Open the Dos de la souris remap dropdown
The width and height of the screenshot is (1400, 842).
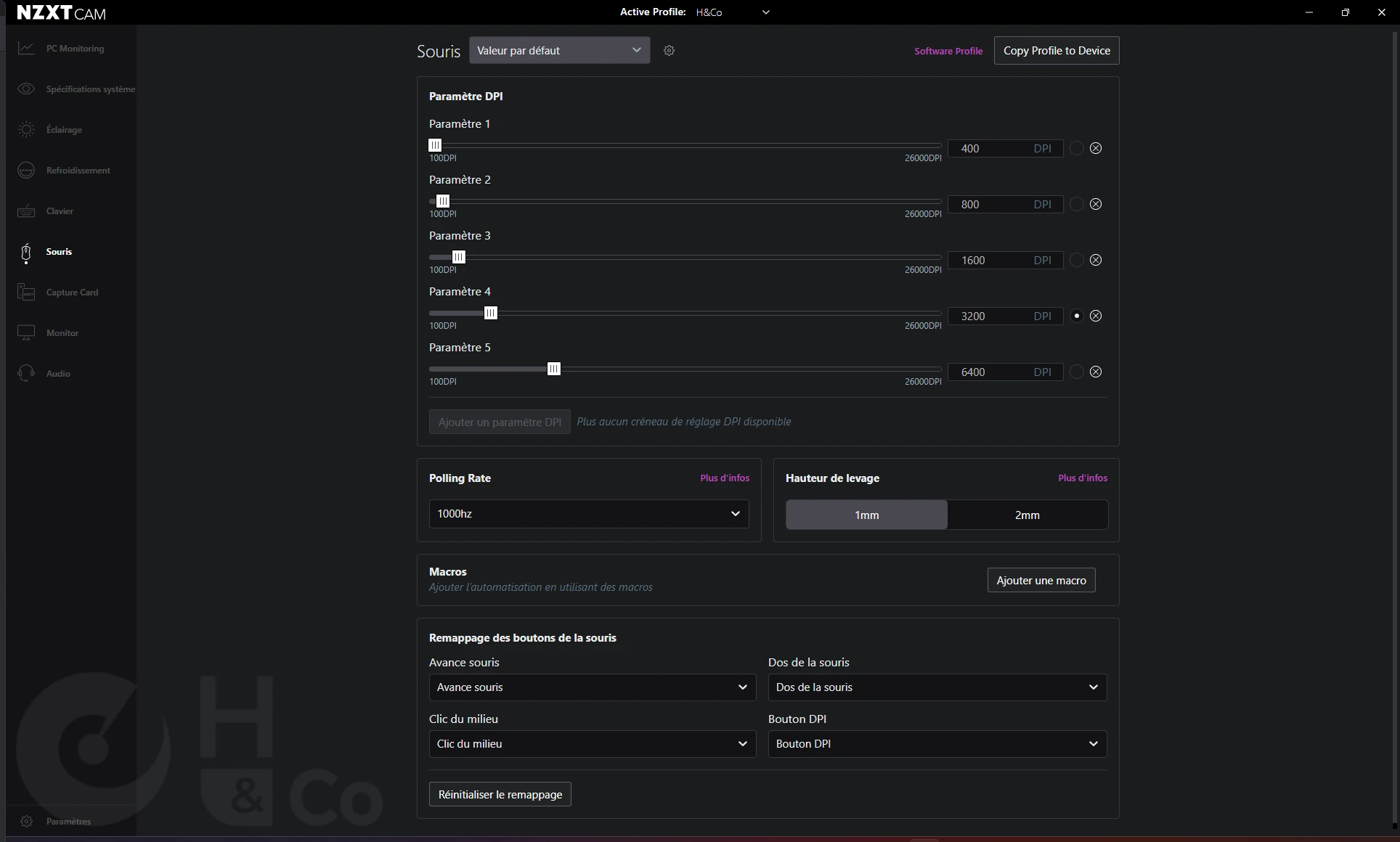click(x=937, y=687)
